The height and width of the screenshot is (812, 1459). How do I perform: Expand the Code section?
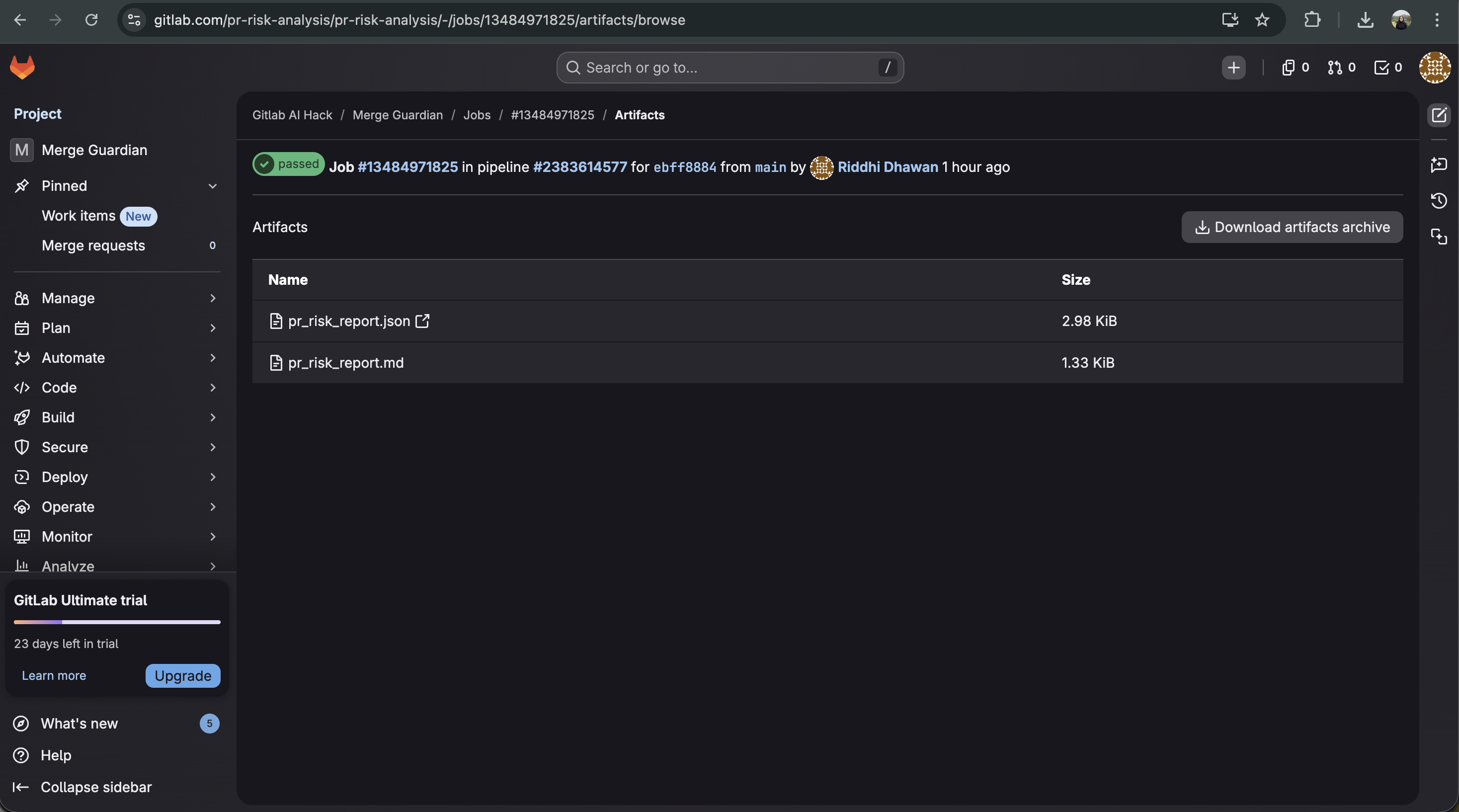59,387
